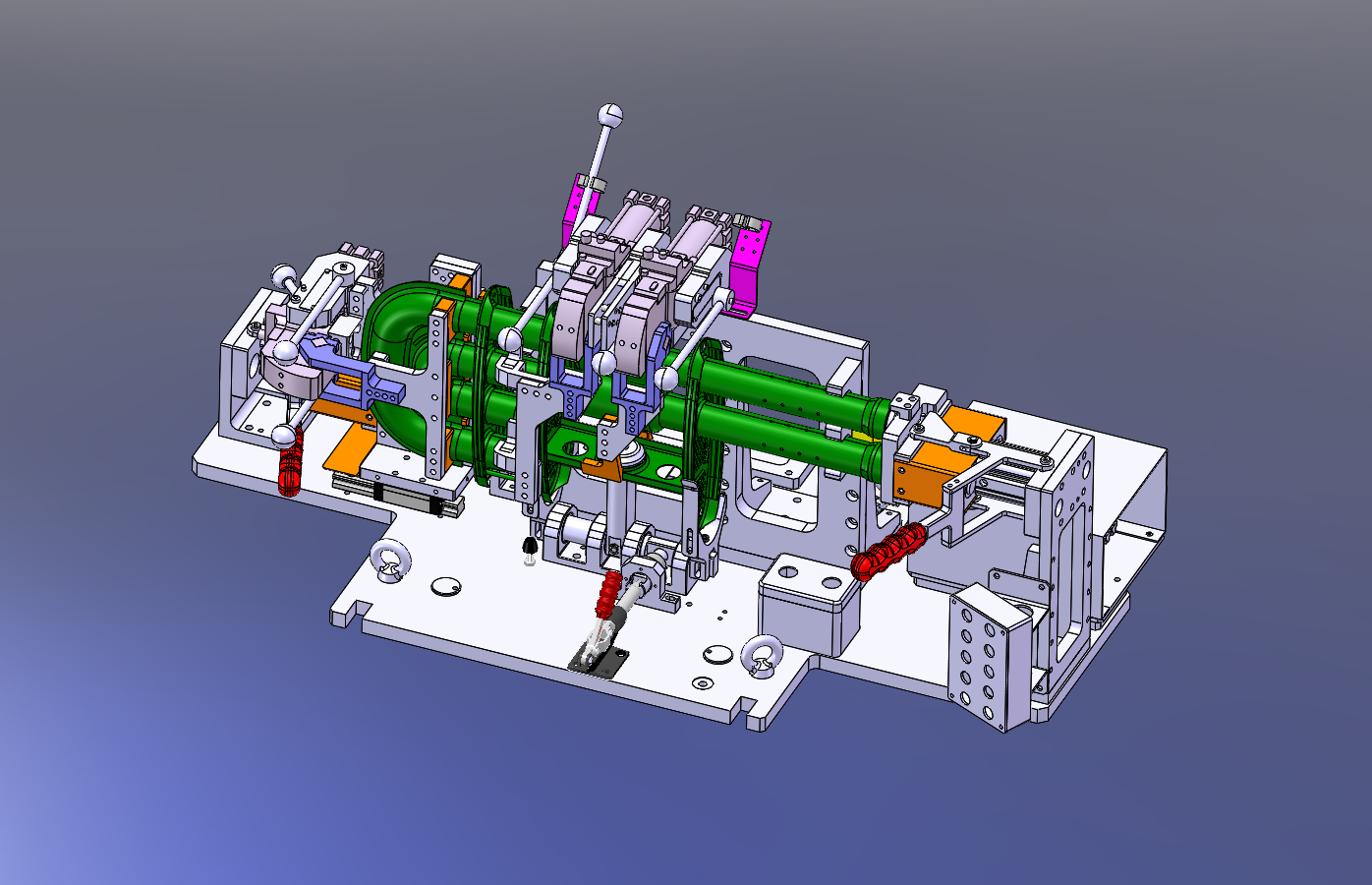Click the black base of front toggle clamp
This screenshot has height=885, width=1372.
pos(598,661)
